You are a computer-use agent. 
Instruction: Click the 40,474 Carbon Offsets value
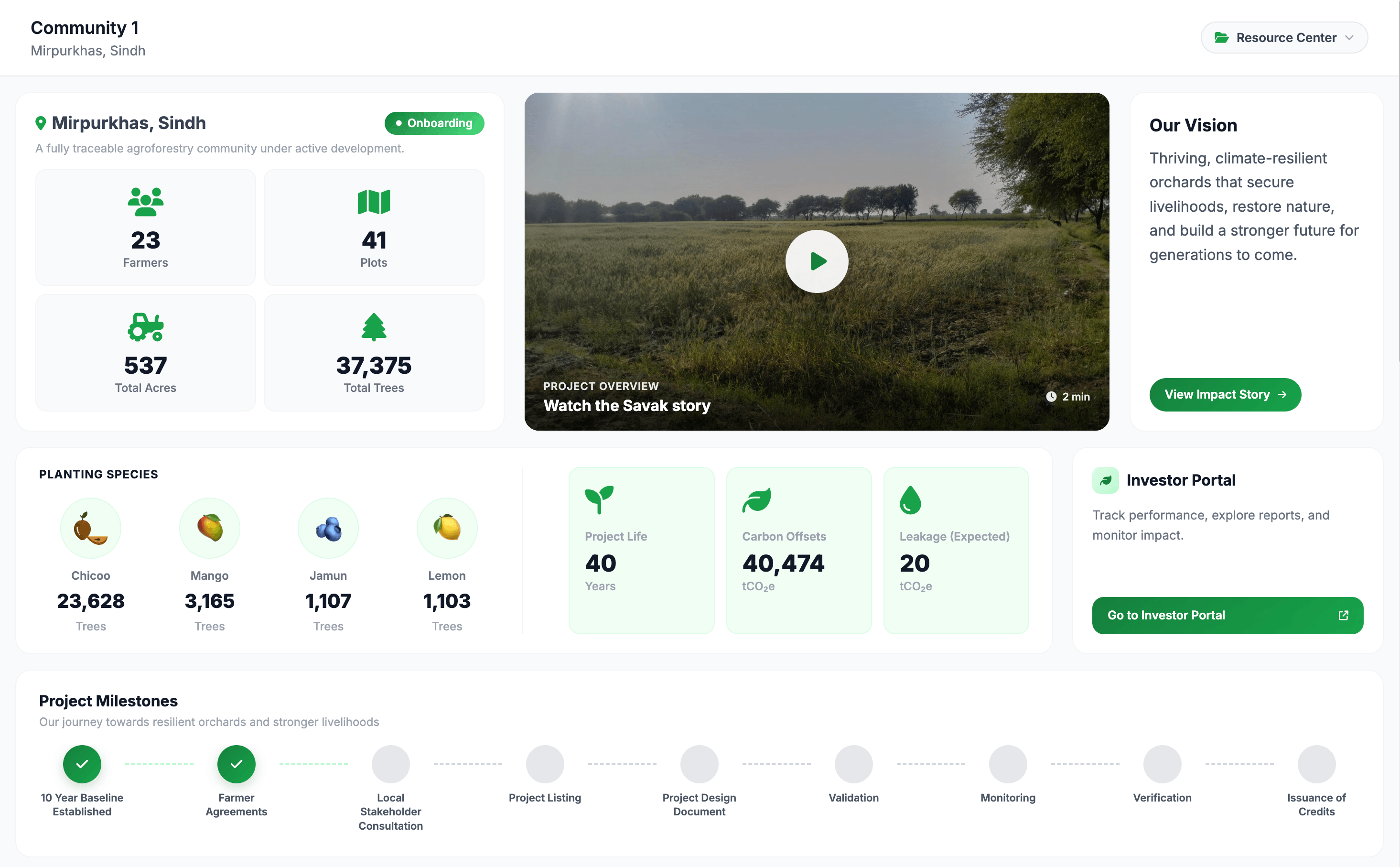point(783,564)
